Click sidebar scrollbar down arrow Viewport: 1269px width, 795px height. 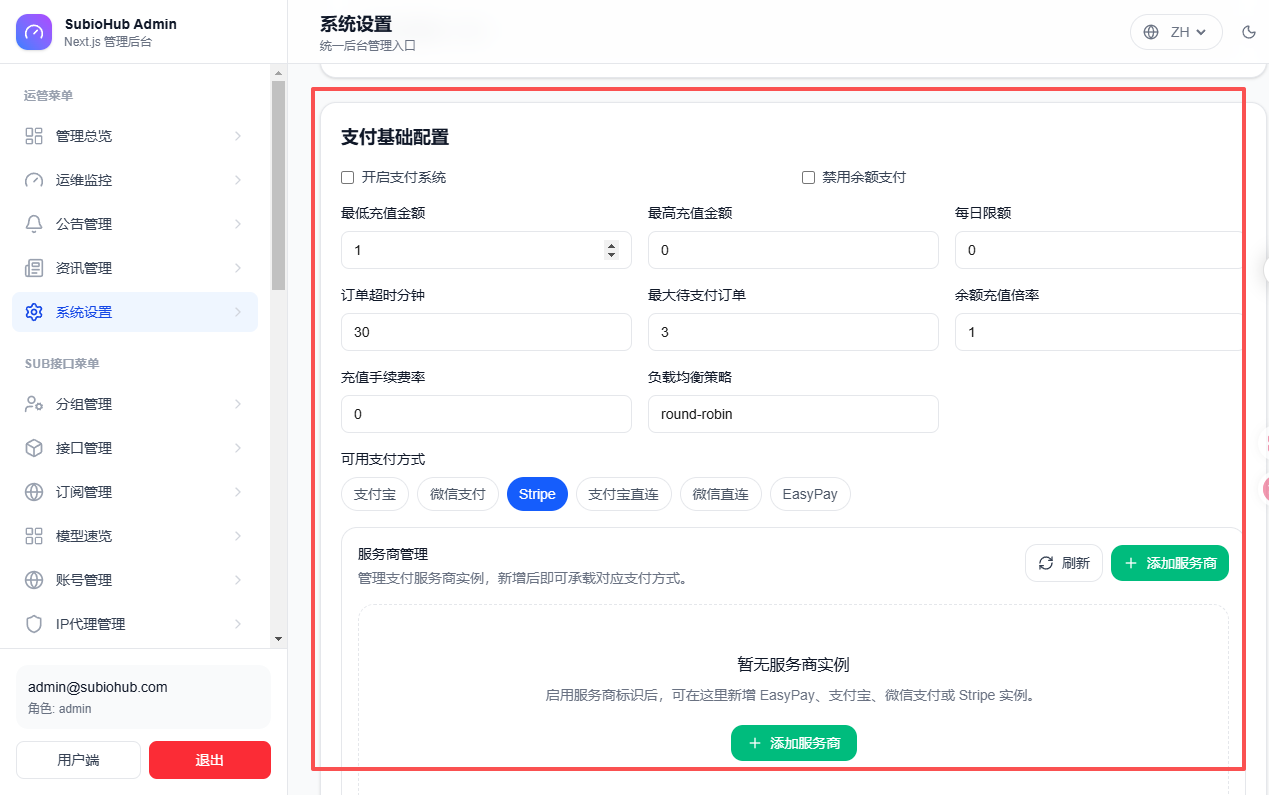pos(278,639)
